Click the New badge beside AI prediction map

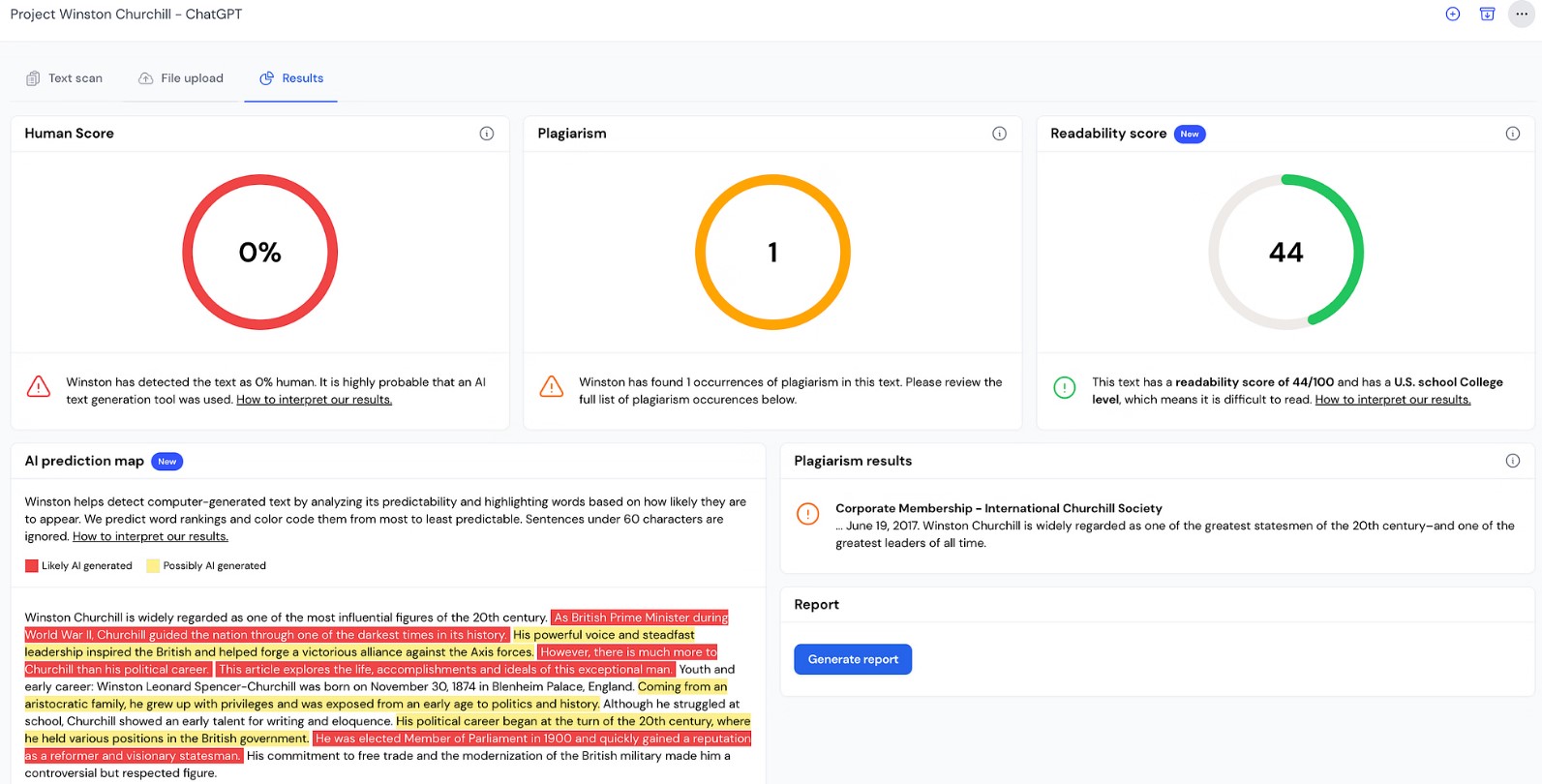[x=167, y=462]
